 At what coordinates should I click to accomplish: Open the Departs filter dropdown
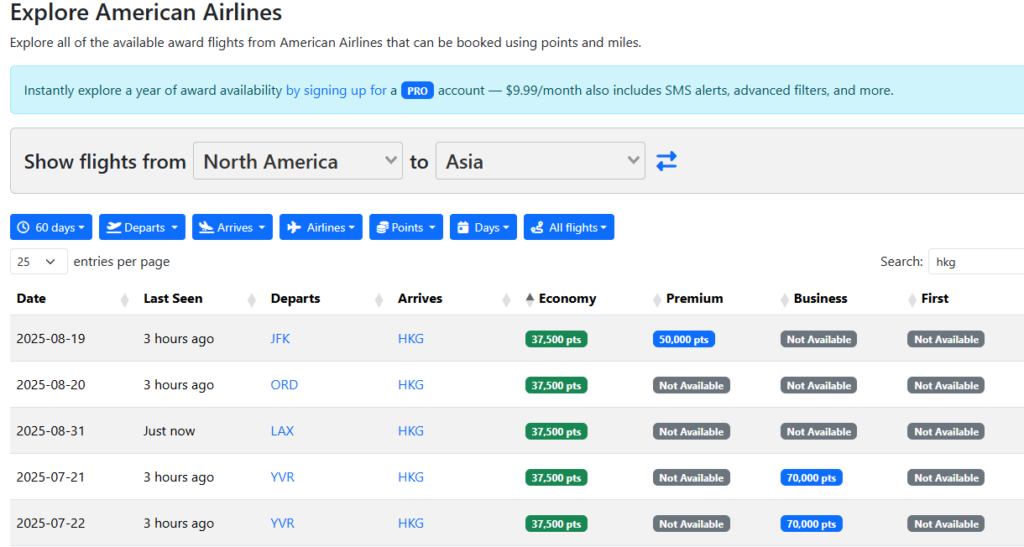point(142,227)
